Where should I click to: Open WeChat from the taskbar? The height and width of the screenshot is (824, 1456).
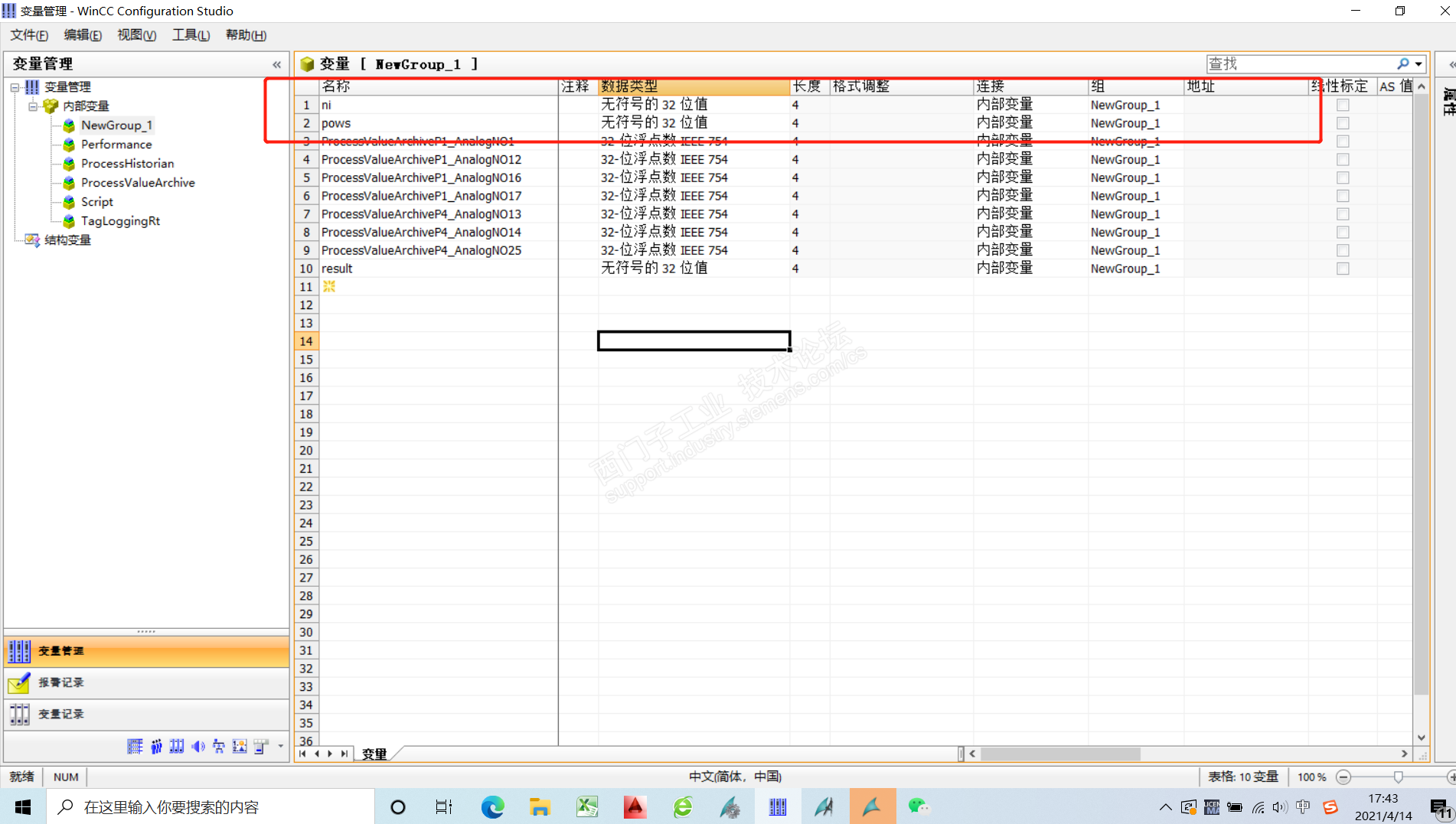(918, 807)
